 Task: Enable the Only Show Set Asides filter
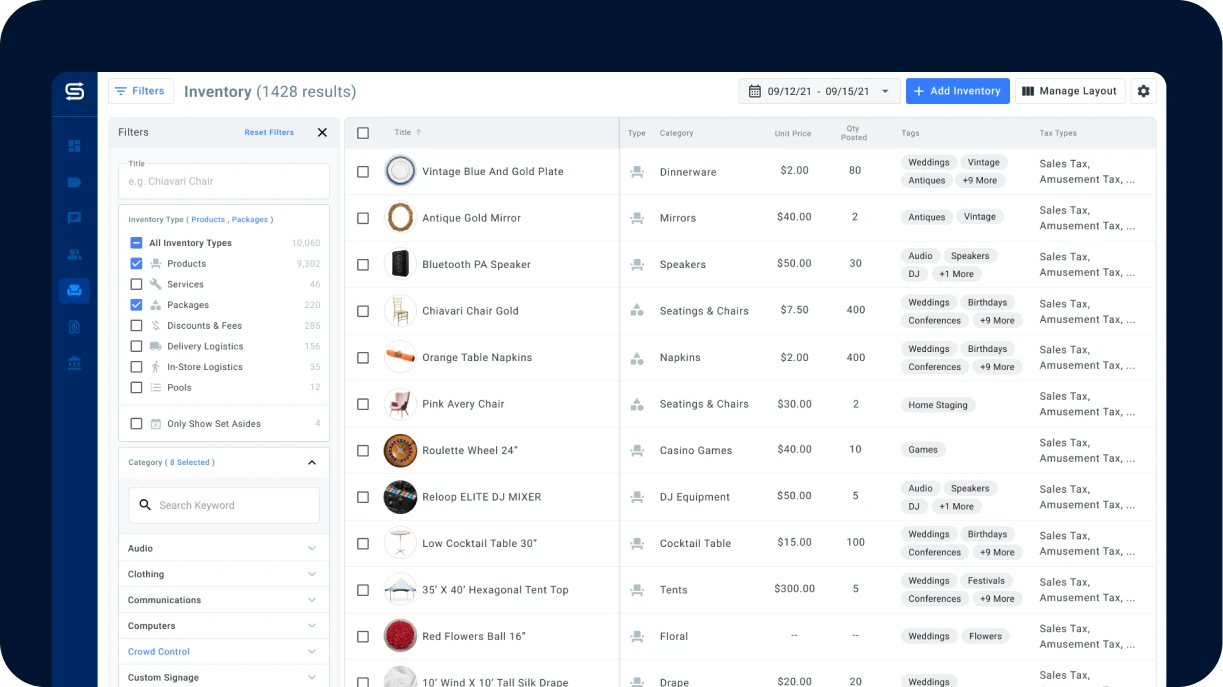(137, 423)
